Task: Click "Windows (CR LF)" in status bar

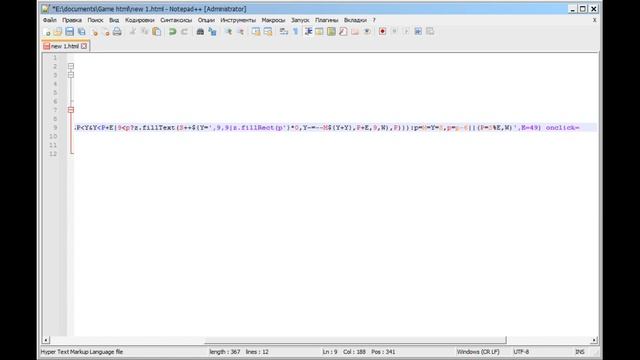Action: click(478, 352)
